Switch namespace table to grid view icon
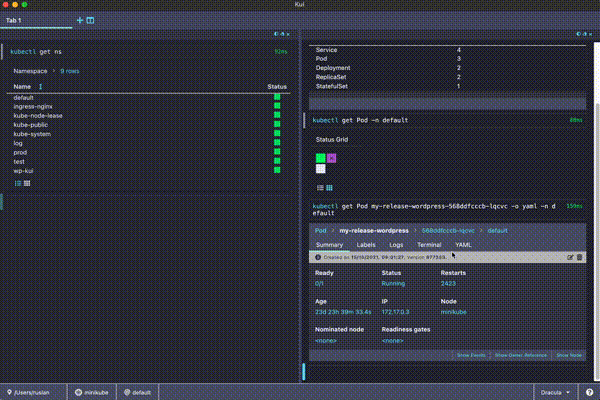Image resolution: width=600 pixels, height=400 pixels. pos(27,183)
